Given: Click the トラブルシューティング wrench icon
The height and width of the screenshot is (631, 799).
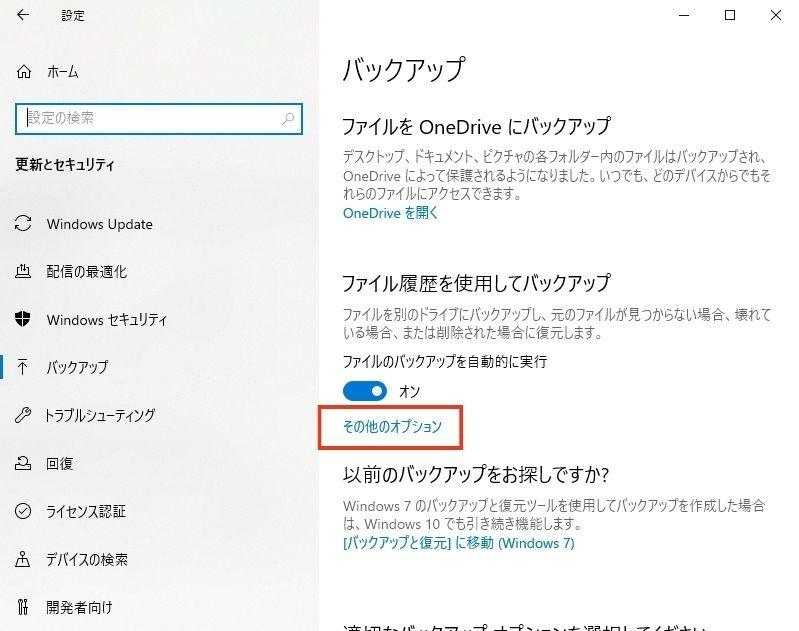Looking at the screenshot, I should click(23, 415).
